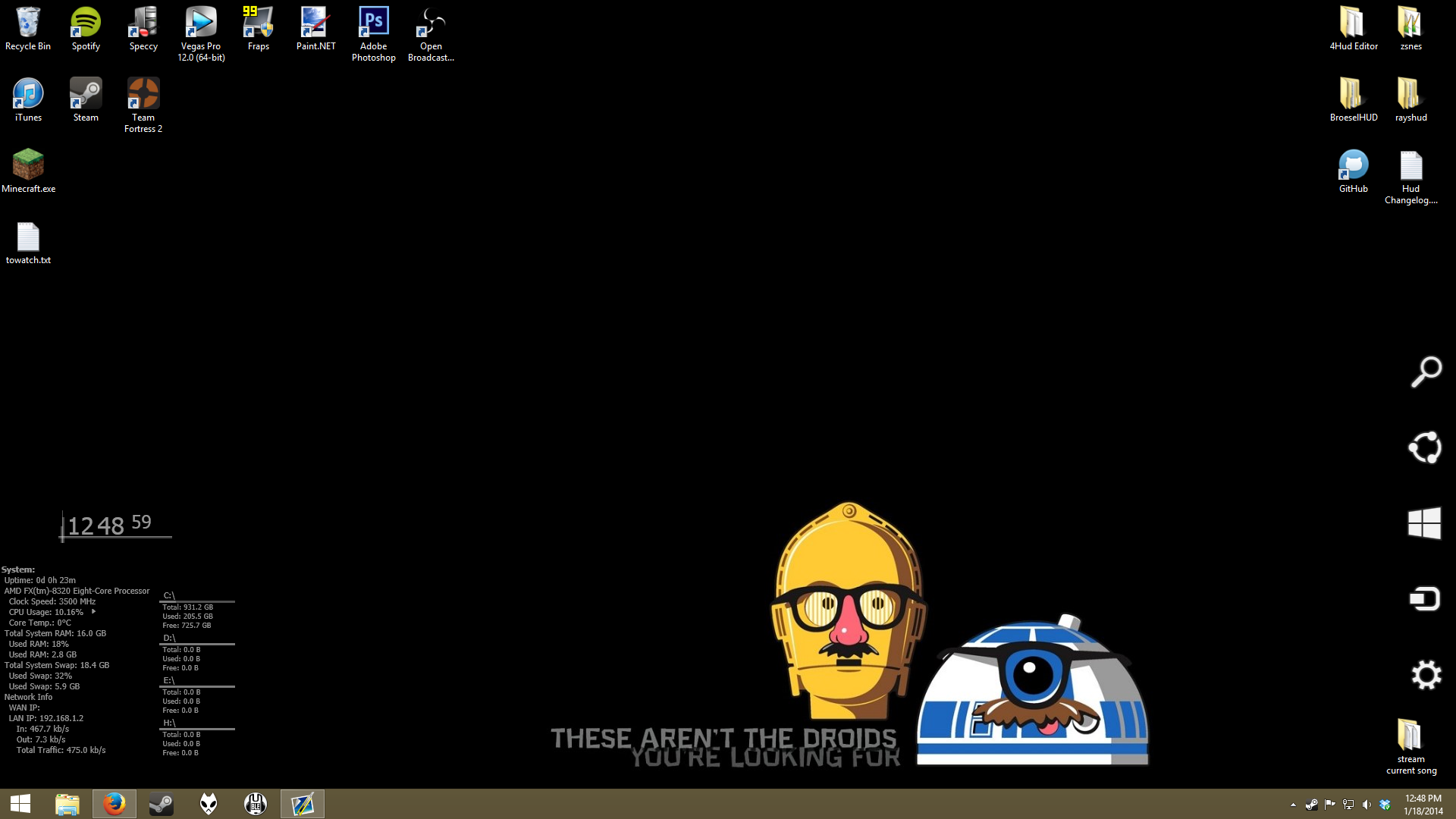Launch the Team Fortress 2 shortcut

tap(143, 105)
